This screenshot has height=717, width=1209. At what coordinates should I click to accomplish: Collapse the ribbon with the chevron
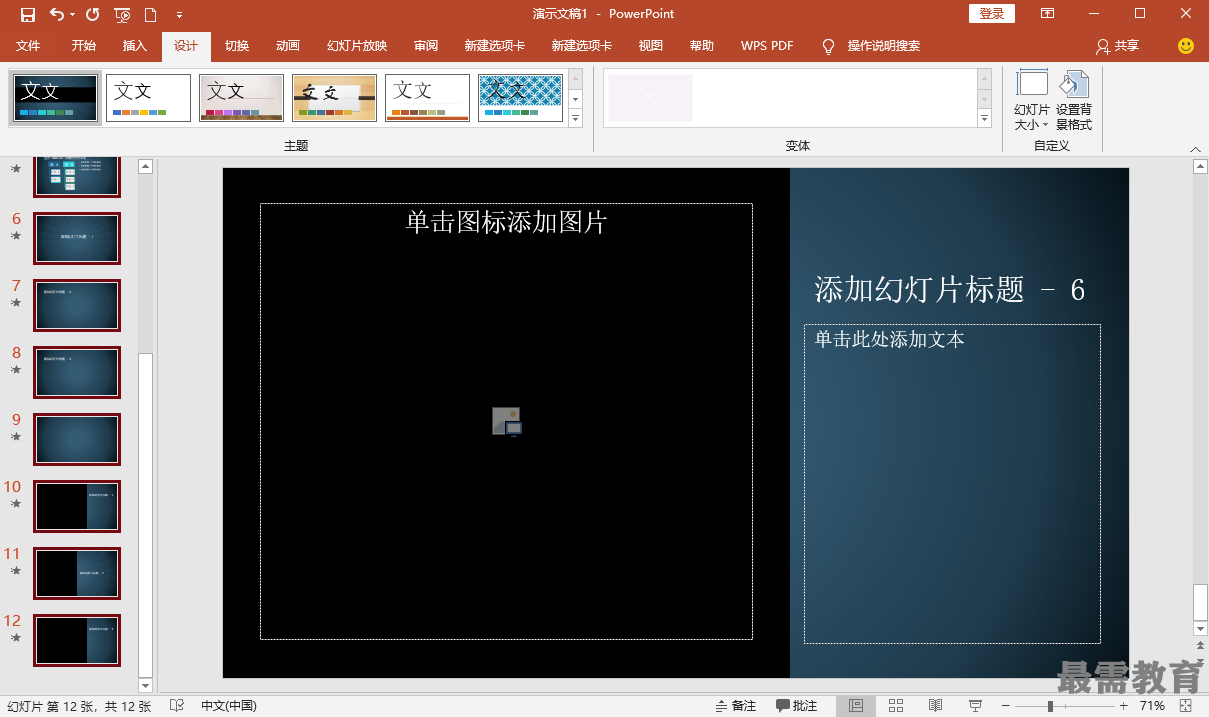(x=1195, y=149)
